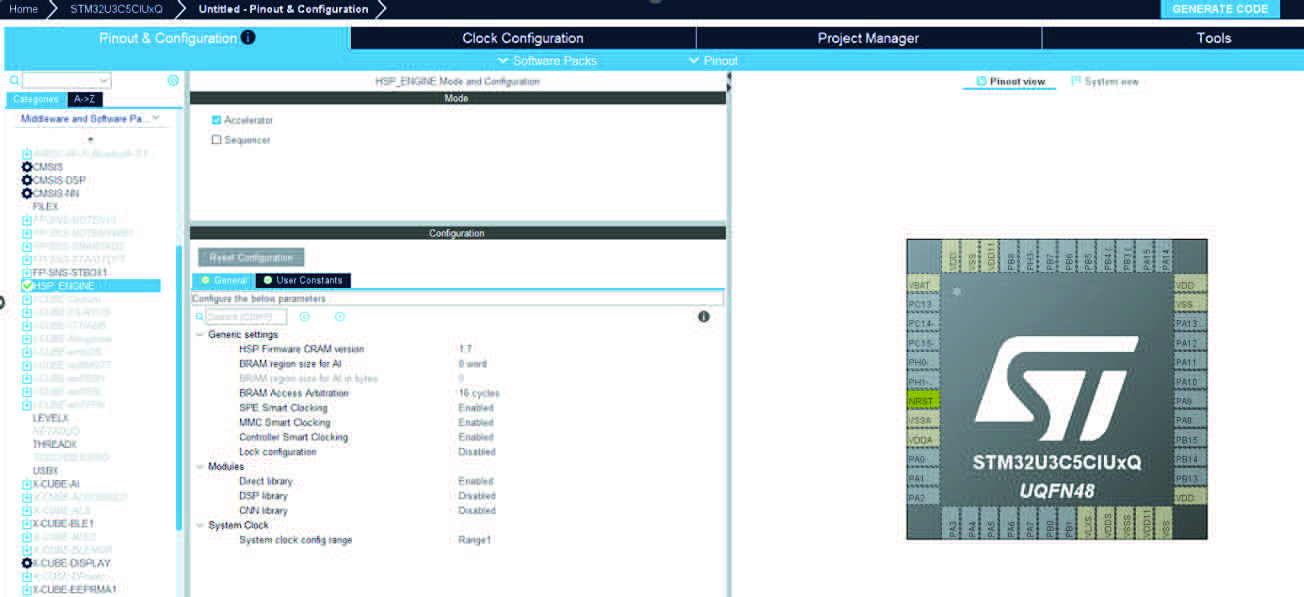Click the Range1 system clock value

(475, 540)
